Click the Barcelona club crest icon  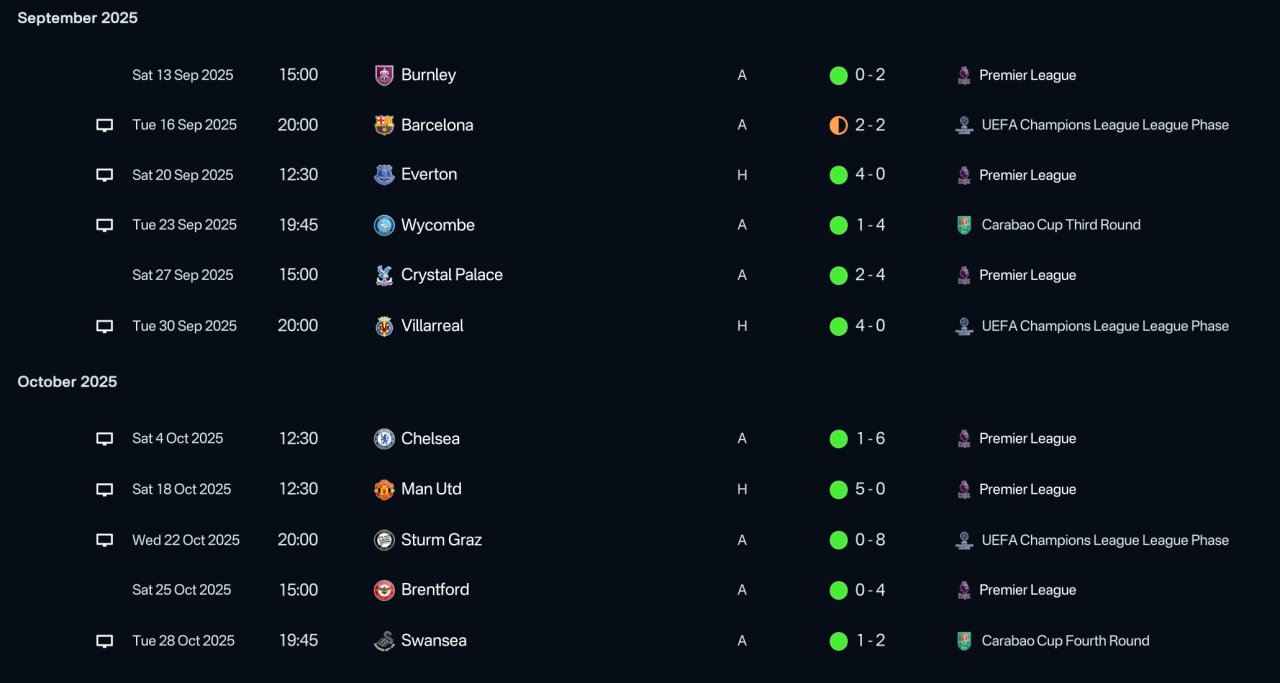(x=384, y=125)
